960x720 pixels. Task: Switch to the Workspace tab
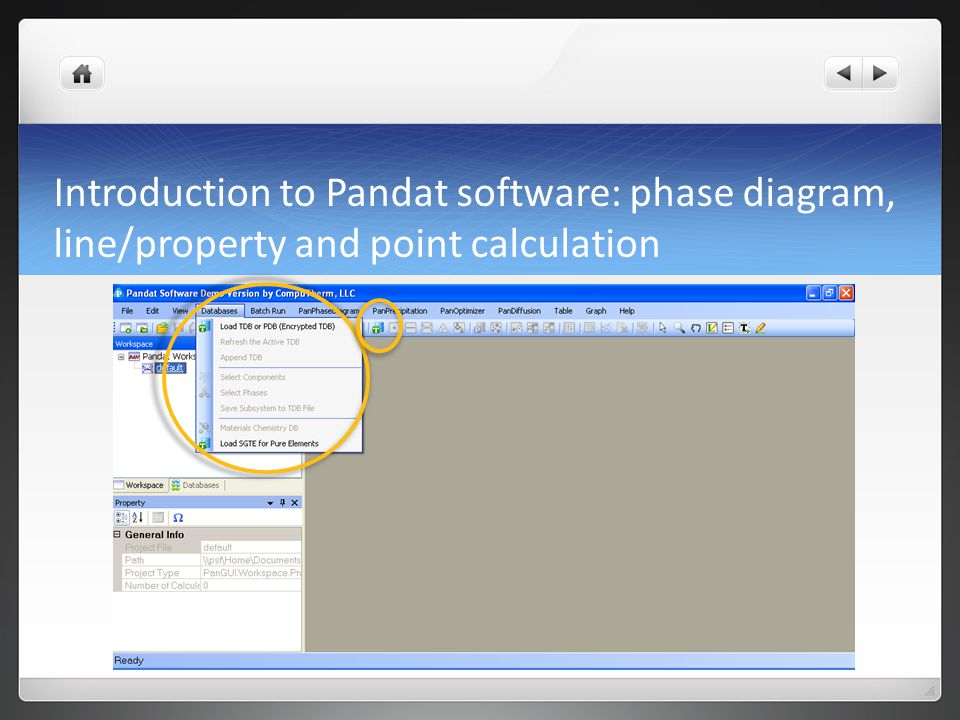pyautogui.click(x=140, y=485)
